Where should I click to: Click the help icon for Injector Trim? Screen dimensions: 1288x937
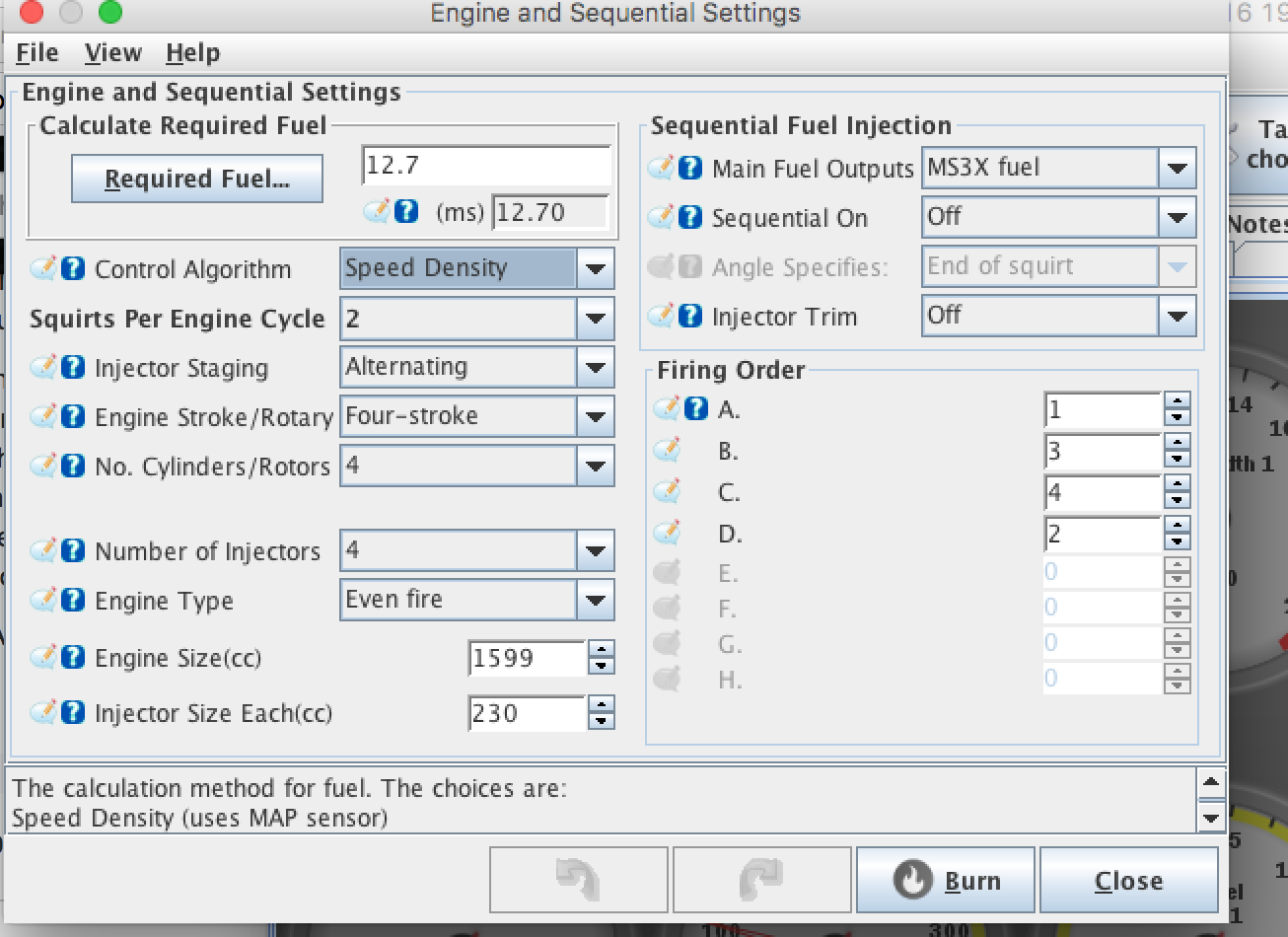click(x=690, y=316)
